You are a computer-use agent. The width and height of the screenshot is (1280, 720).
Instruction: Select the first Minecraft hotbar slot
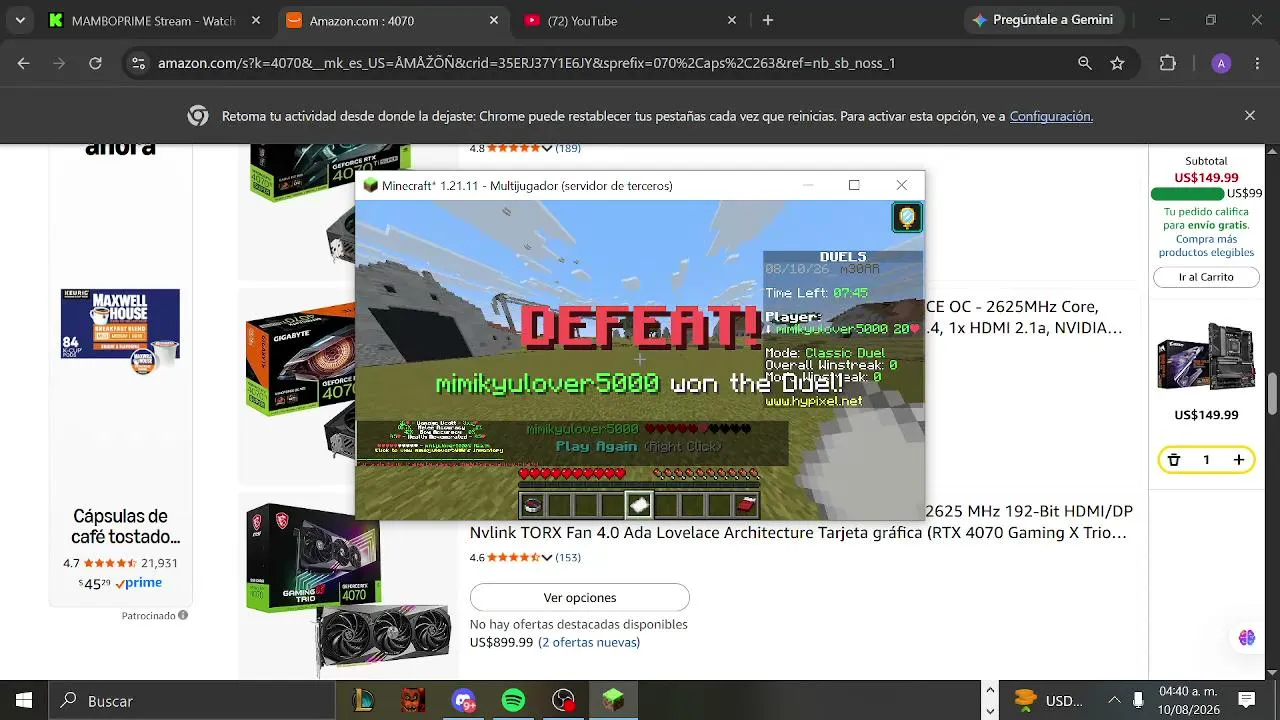click(532, 505)
